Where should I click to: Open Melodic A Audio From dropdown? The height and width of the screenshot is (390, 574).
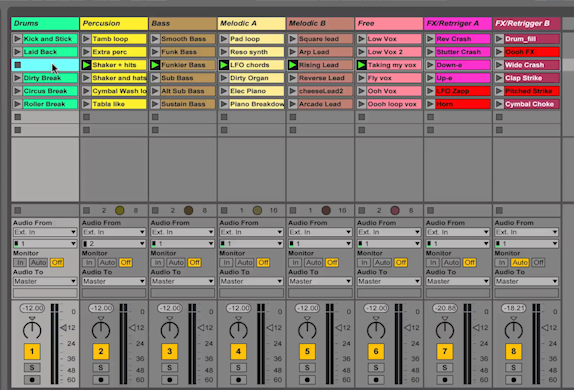click(x=251, y=232)
